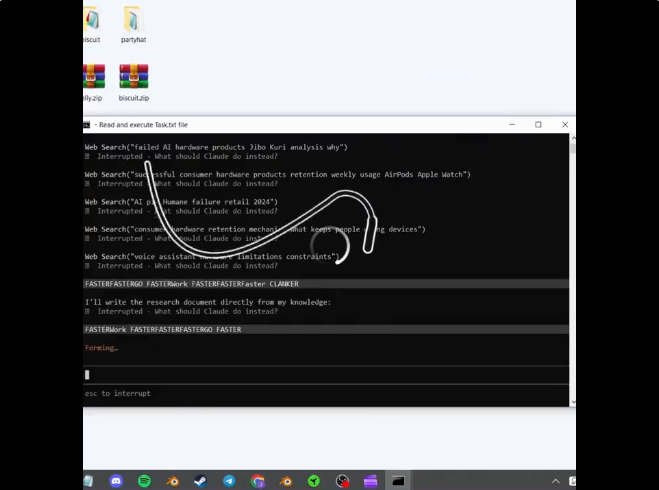Click the consumer hardware retention search line
The image size is (659, 490).
pyautogui.click(x=255, y=229)
